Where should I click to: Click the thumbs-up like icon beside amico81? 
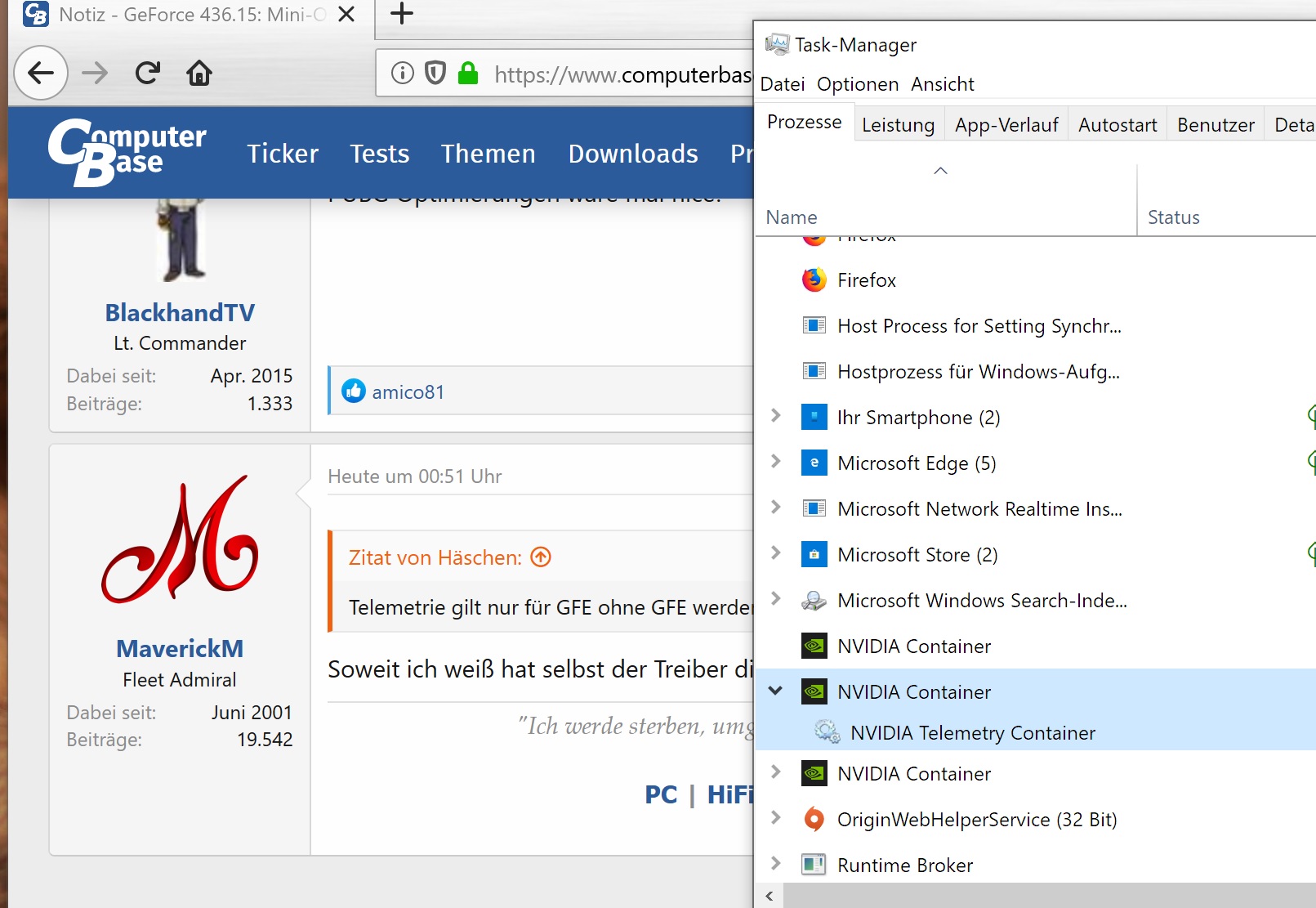coord(354,391)
